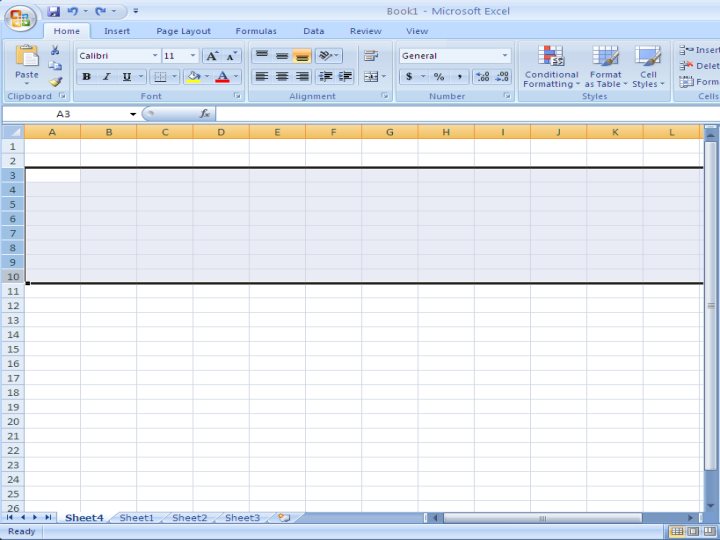The height and width of the screenshot is (540, 720).
Task: Open the font size dropdown
Action: (x=193, y=56)
